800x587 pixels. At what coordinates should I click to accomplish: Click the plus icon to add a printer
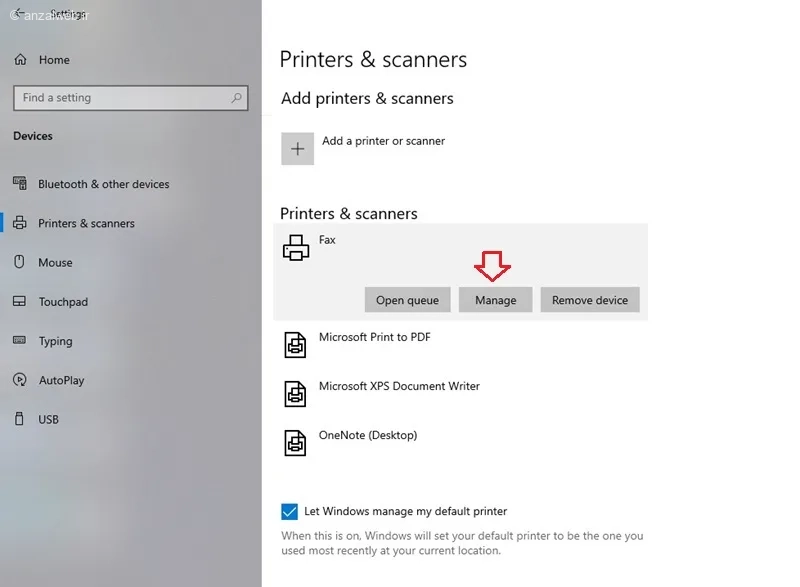tap(297, 149)
